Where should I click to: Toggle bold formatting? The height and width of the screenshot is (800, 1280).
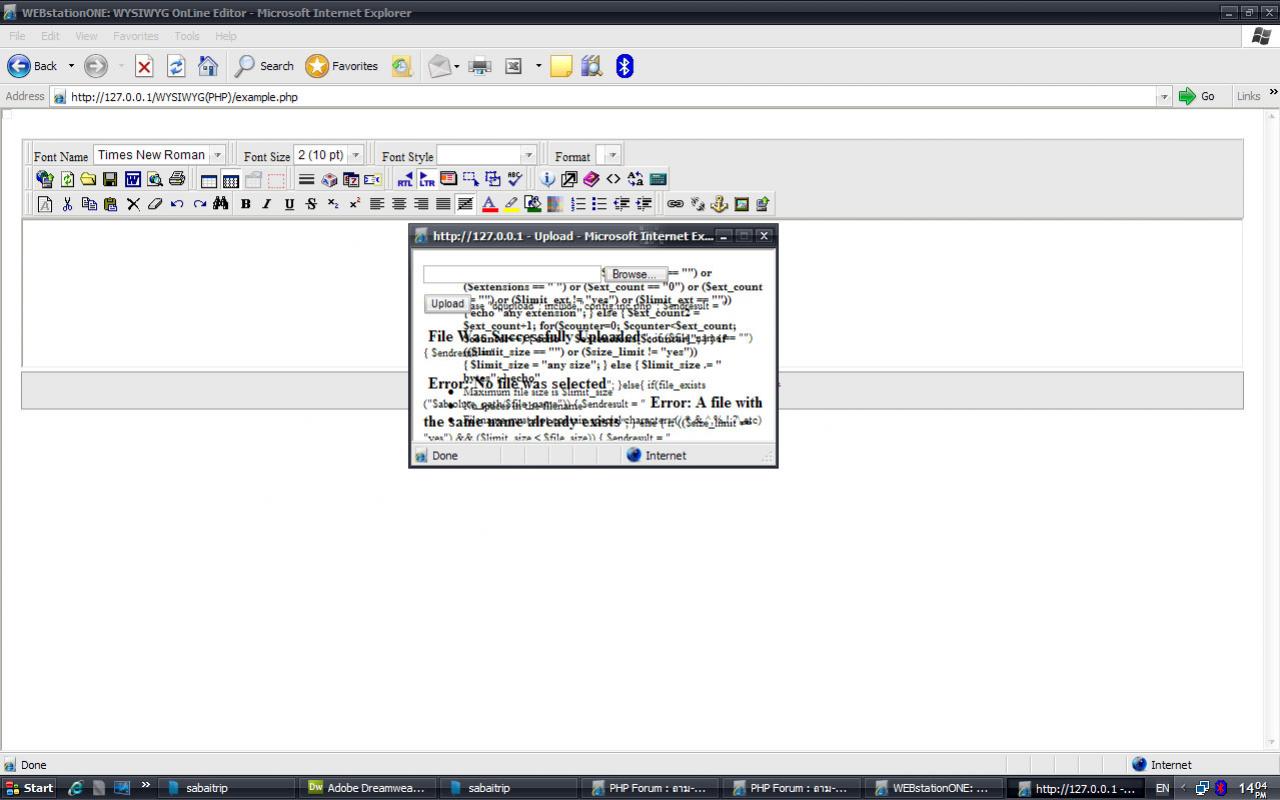click(x=245, y=204)
